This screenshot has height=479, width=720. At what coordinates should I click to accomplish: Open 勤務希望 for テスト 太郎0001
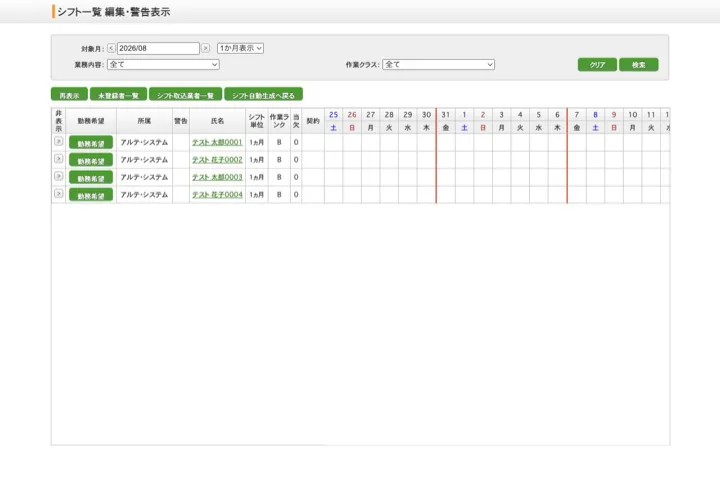coord(91,143)
